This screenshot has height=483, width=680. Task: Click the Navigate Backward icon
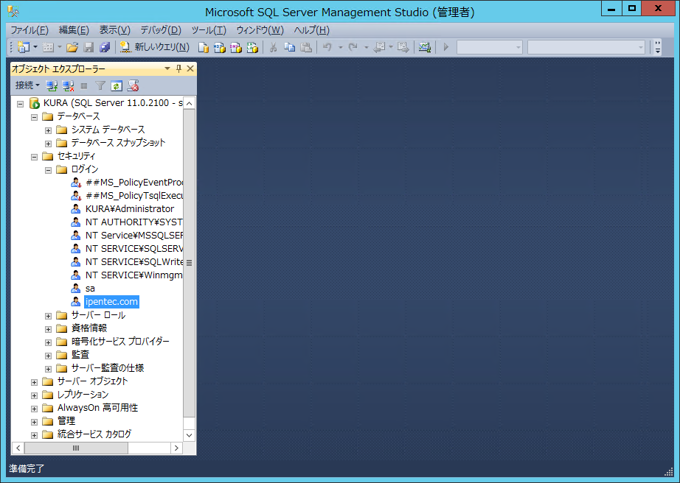pyautogui.click(x=379, y=47)
